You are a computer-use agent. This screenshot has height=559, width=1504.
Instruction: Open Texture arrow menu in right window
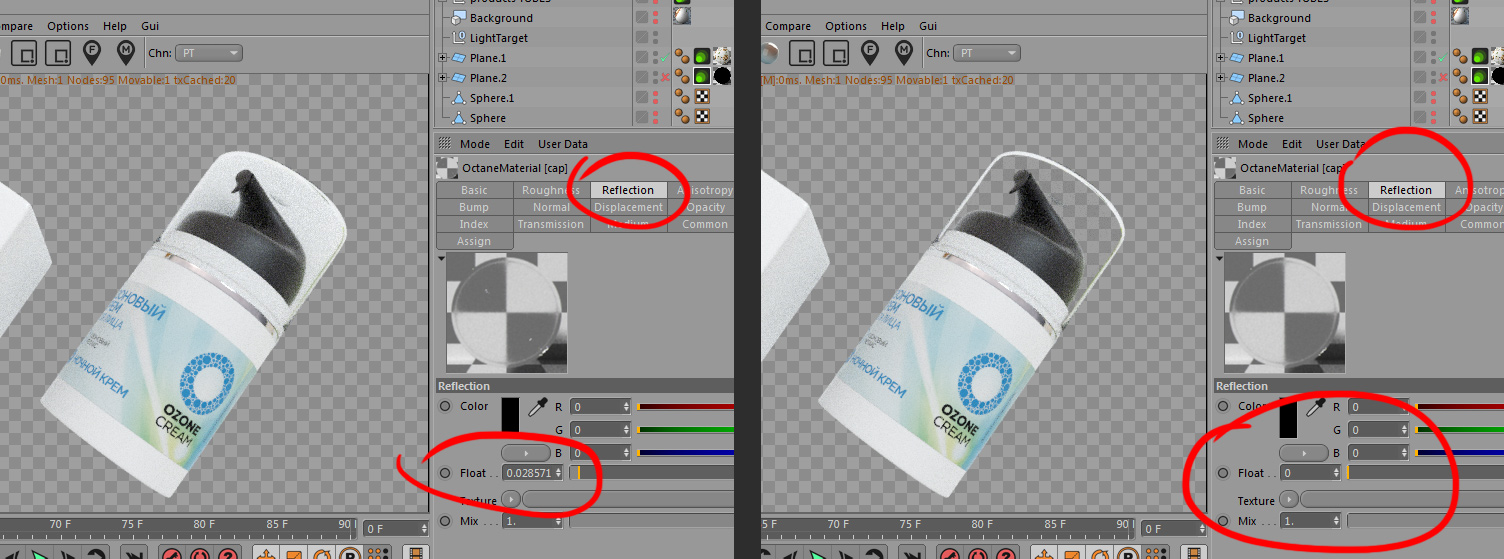click(1289, 498)
